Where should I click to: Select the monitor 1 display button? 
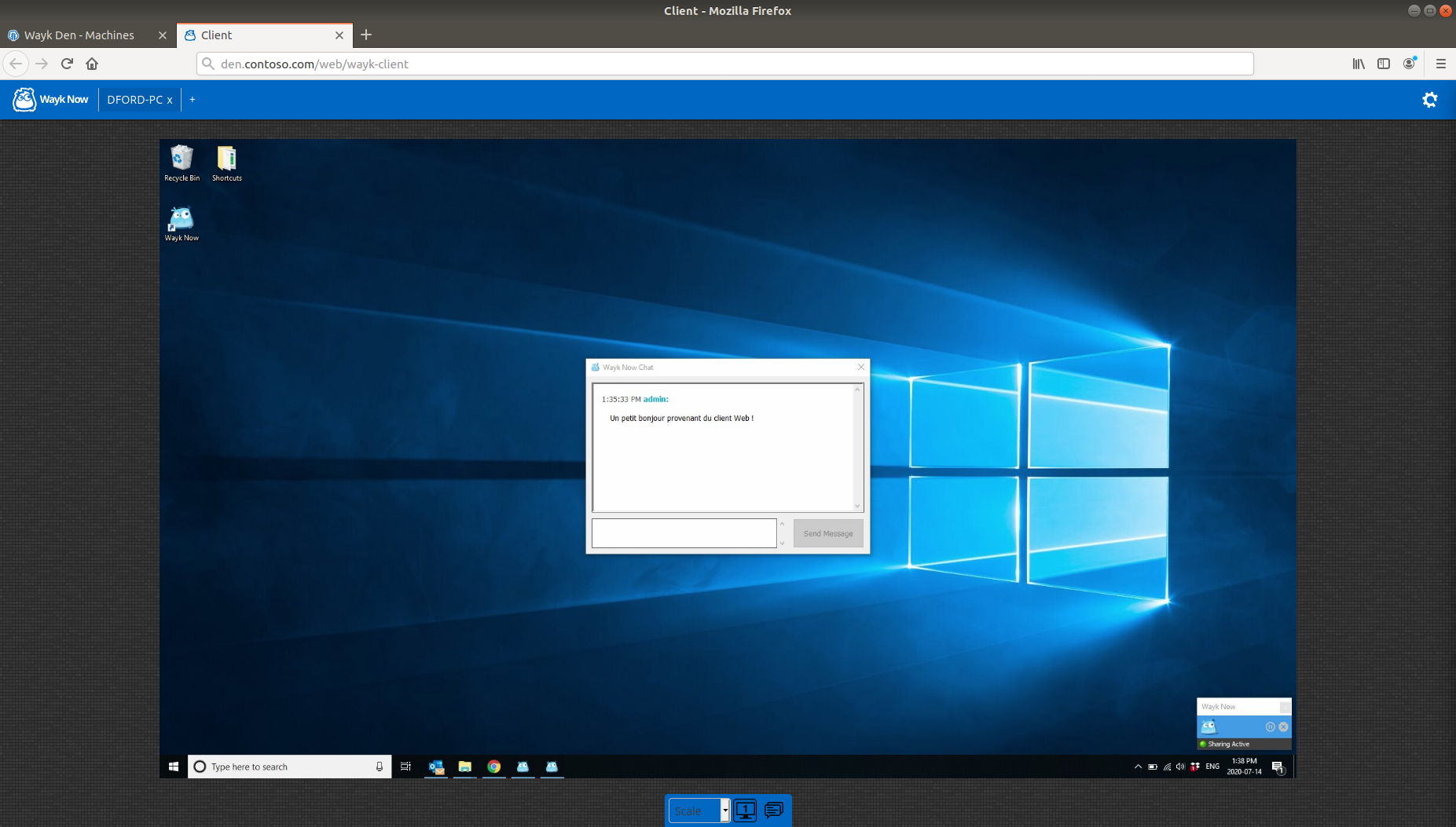pyautogui.click(x=745, y=811)
